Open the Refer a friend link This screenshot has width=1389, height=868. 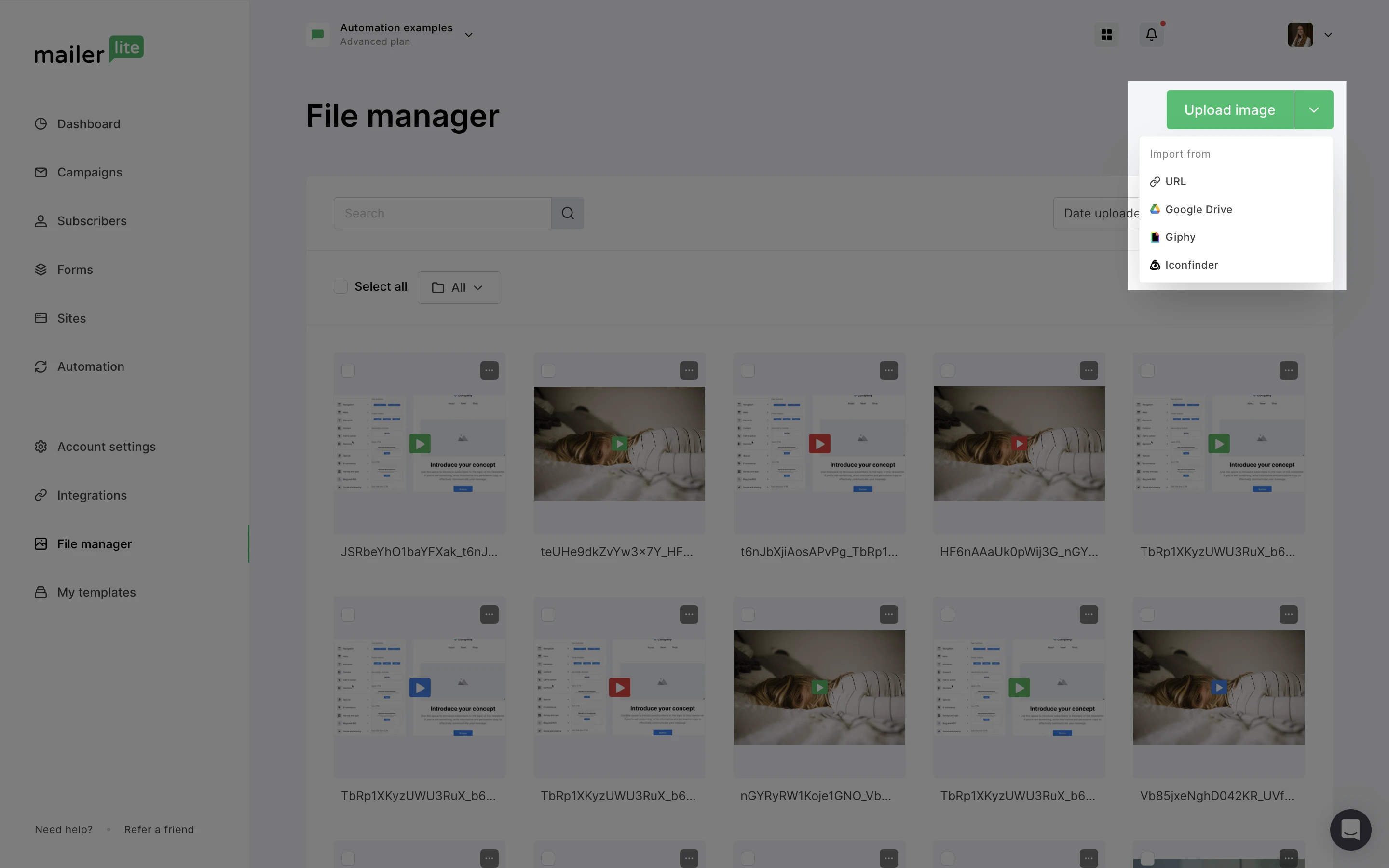tap(159, 829)
